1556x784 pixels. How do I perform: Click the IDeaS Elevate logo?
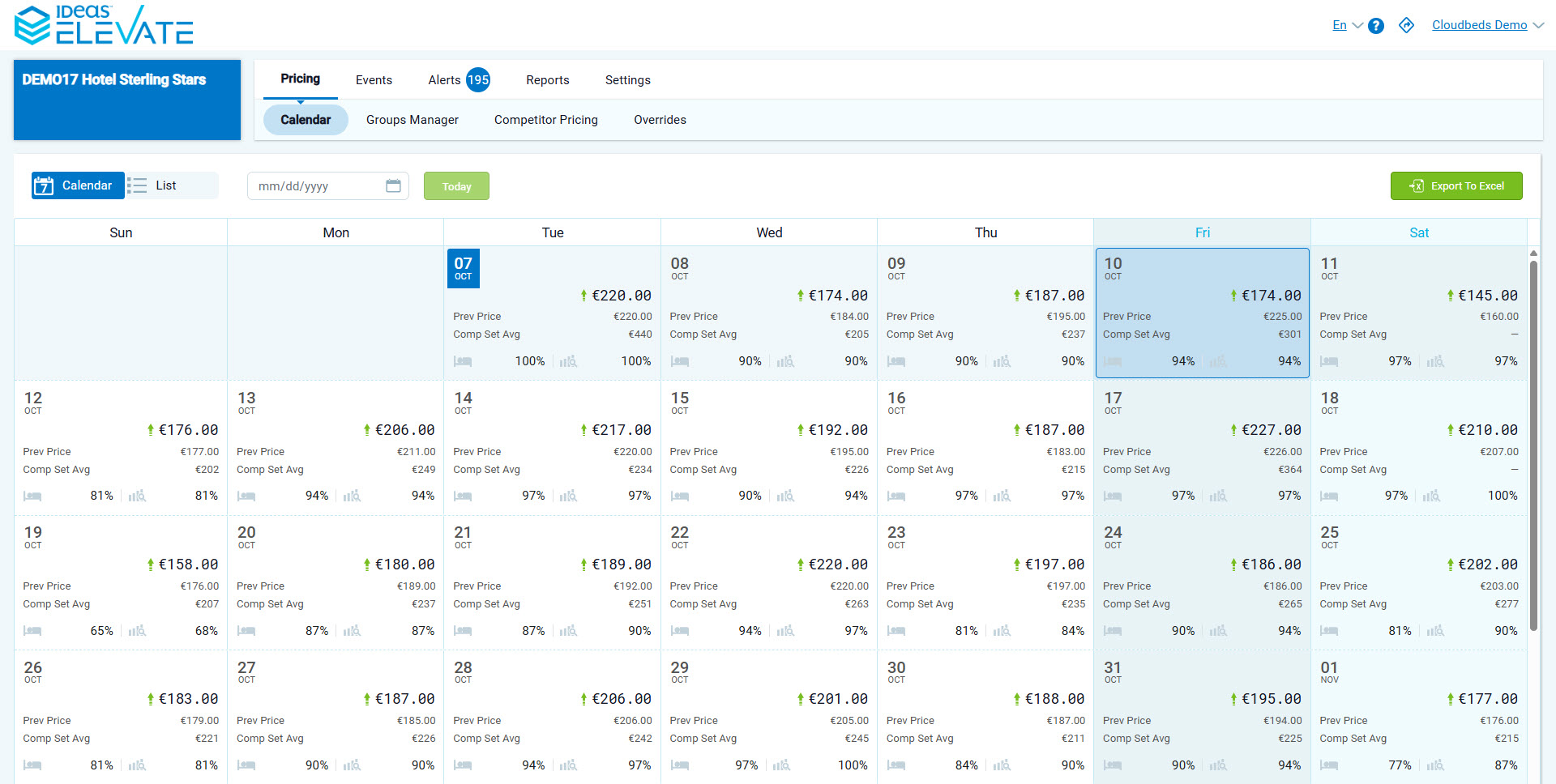click(104, 25)
